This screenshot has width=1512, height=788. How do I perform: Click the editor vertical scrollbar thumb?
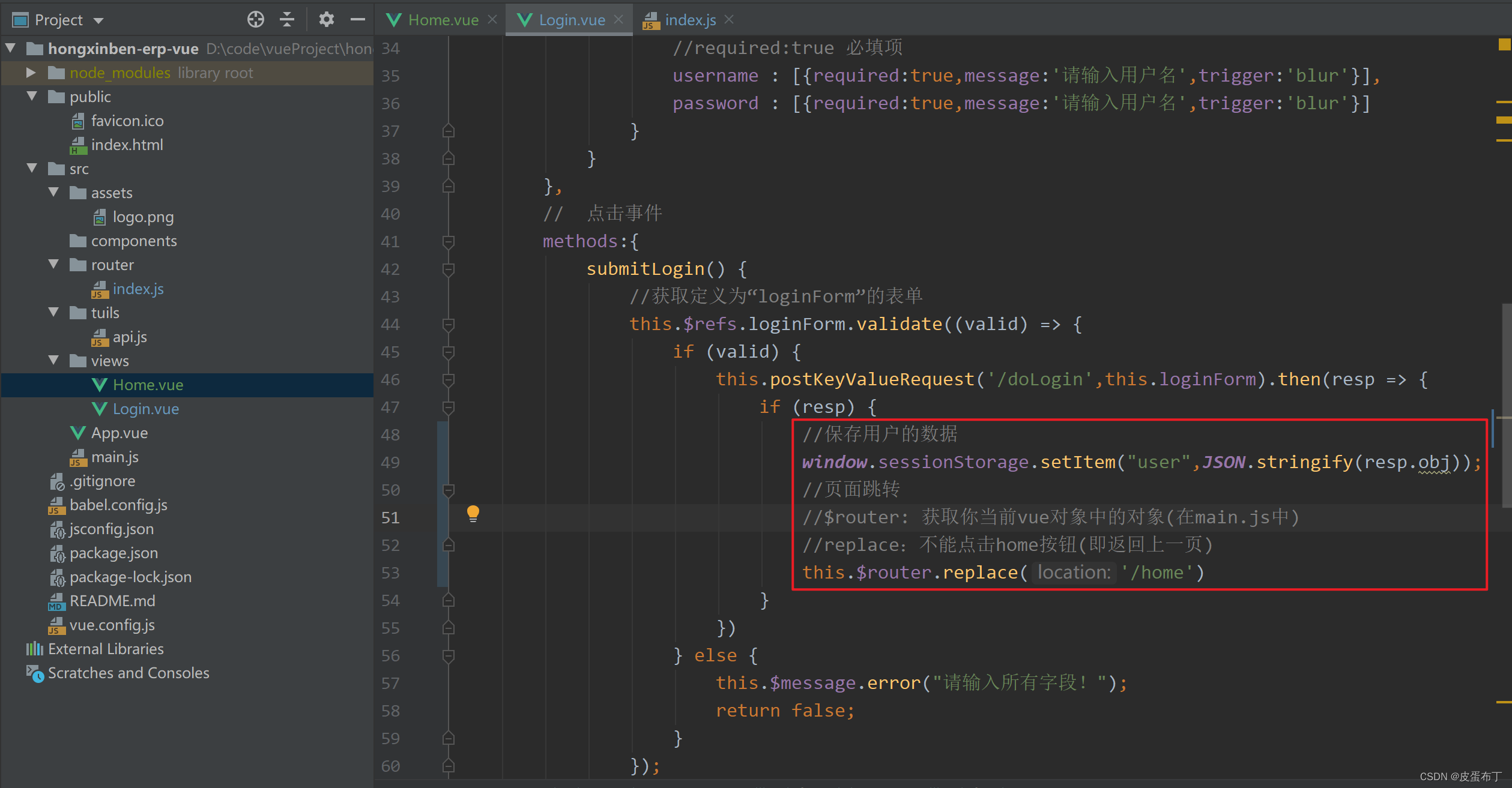1506,406
